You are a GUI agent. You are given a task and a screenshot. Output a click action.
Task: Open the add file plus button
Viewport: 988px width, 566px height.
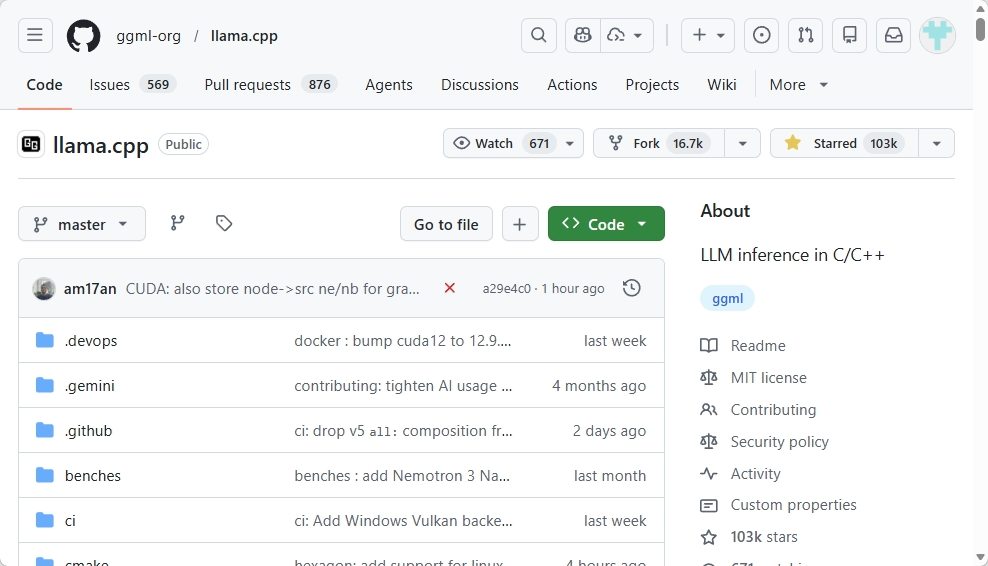click(520, 224)
